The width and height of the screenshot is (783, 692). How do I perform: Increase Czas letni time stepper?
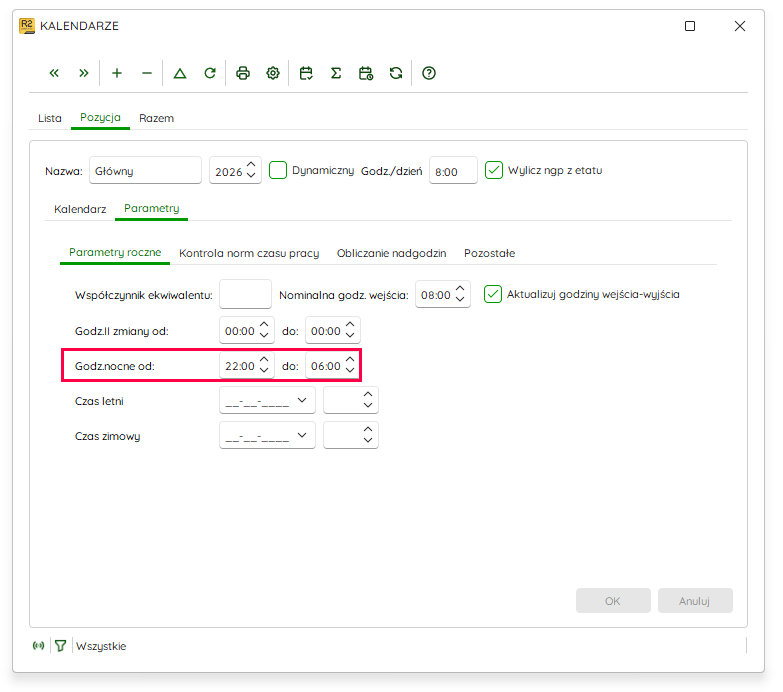pyautogui.click(x=368, y=394)
